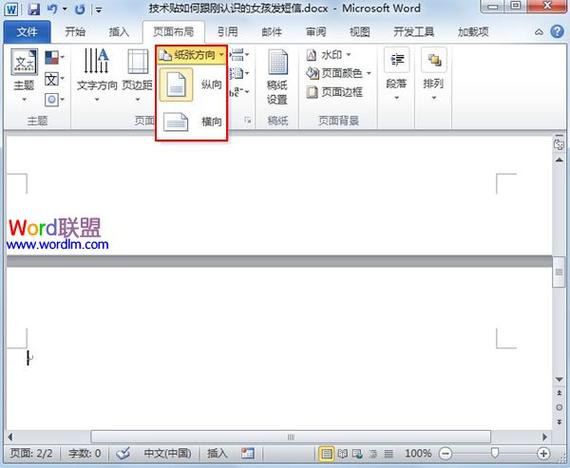Click the proofing check status icon
This screenshot has width=570, height=468.
coord(123,453)
